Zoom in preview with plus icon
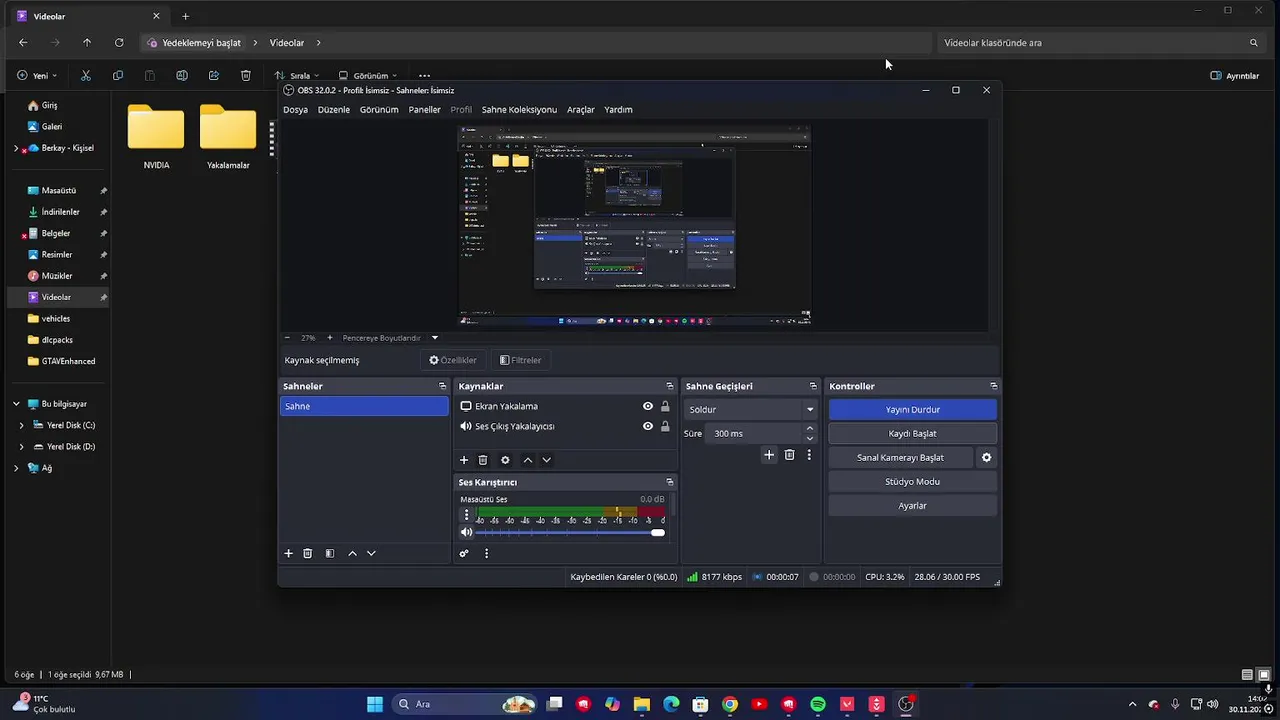Image resolution: width=1280 pixels, height=720 pixels. tap(330, 338)
